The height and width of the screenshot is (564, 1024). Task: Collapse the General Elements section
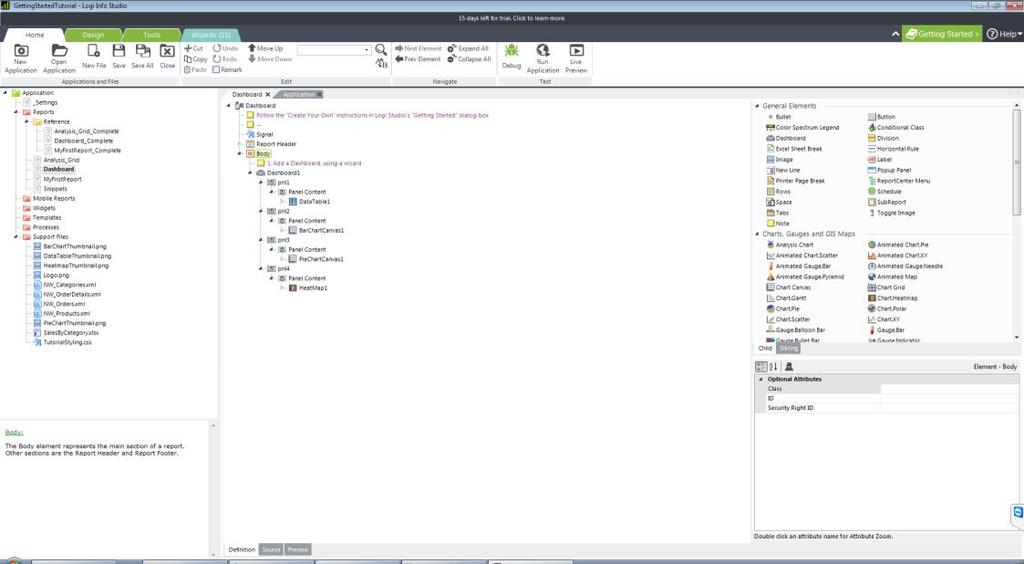coord(758,106)
